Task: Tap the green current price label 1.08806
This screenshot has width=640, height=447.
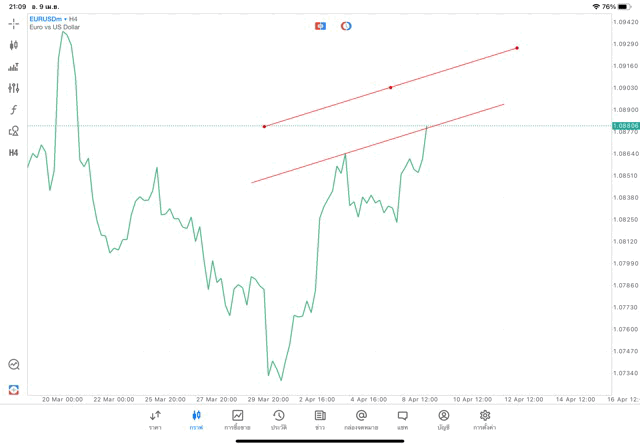Action: 624,126
